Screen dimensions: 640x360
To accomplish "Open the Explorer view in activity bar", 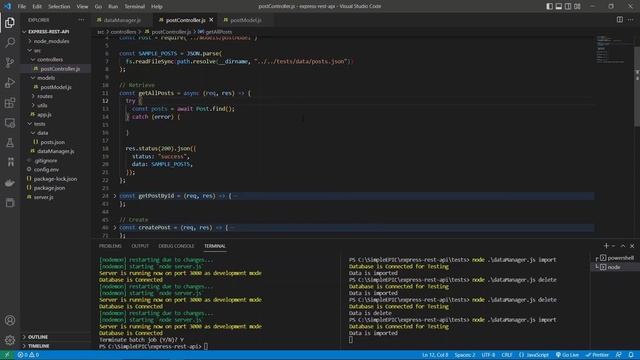I will coord(10,22).
